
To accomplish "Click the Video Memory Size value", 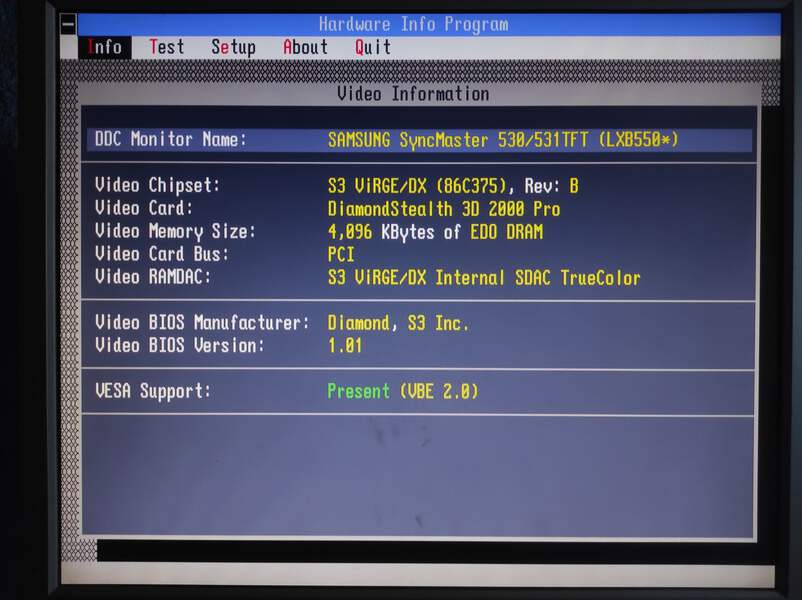I will pyautogui.click(x=435, y=232).
